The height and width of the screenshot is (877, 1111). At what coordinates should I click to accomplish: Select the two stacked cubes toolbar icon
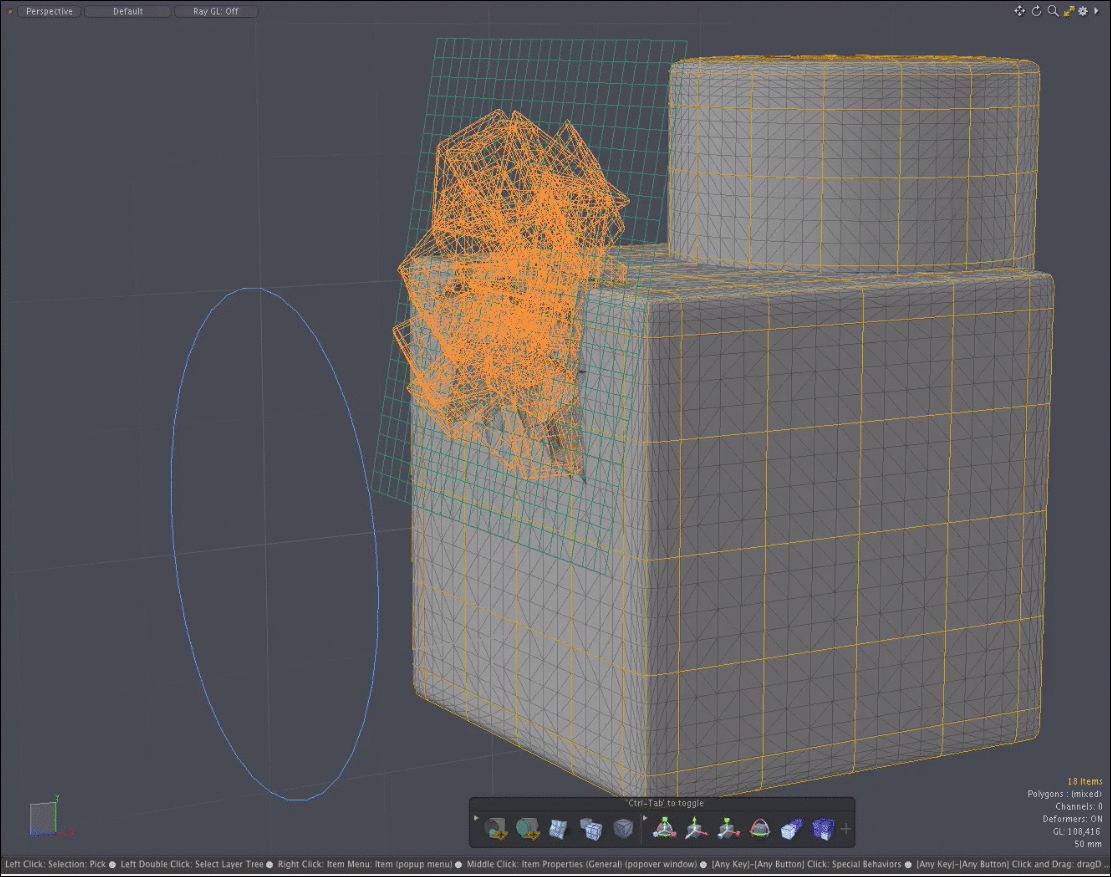coord(591,828)
